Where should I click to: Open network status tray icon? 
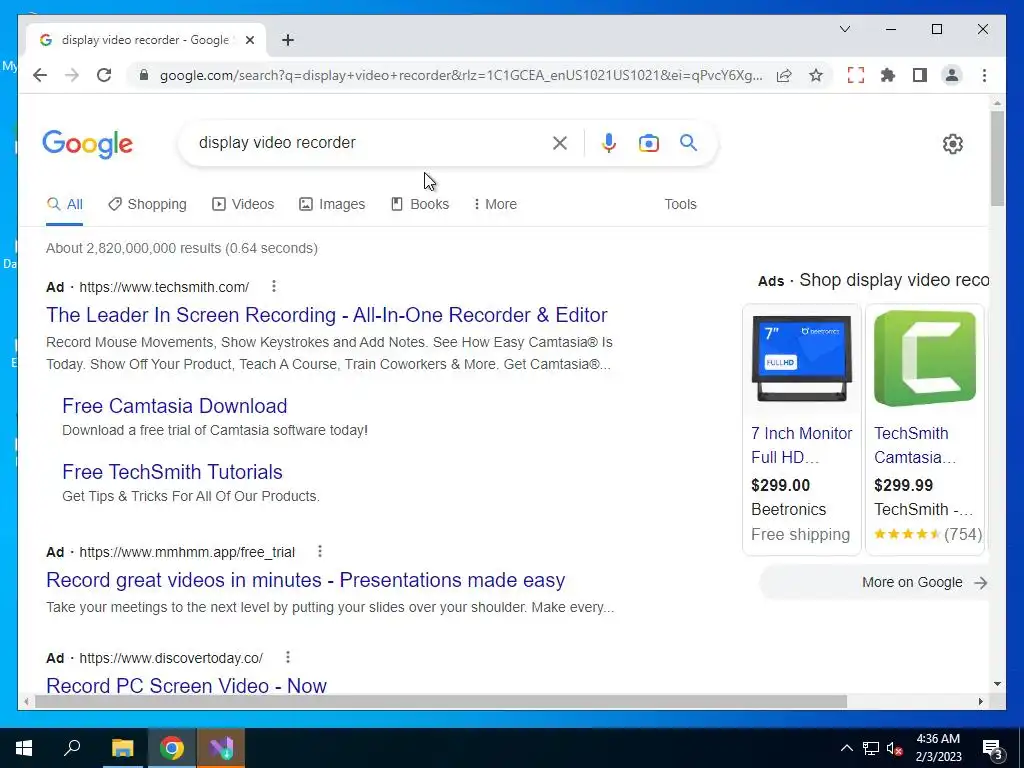pos(871,748)
